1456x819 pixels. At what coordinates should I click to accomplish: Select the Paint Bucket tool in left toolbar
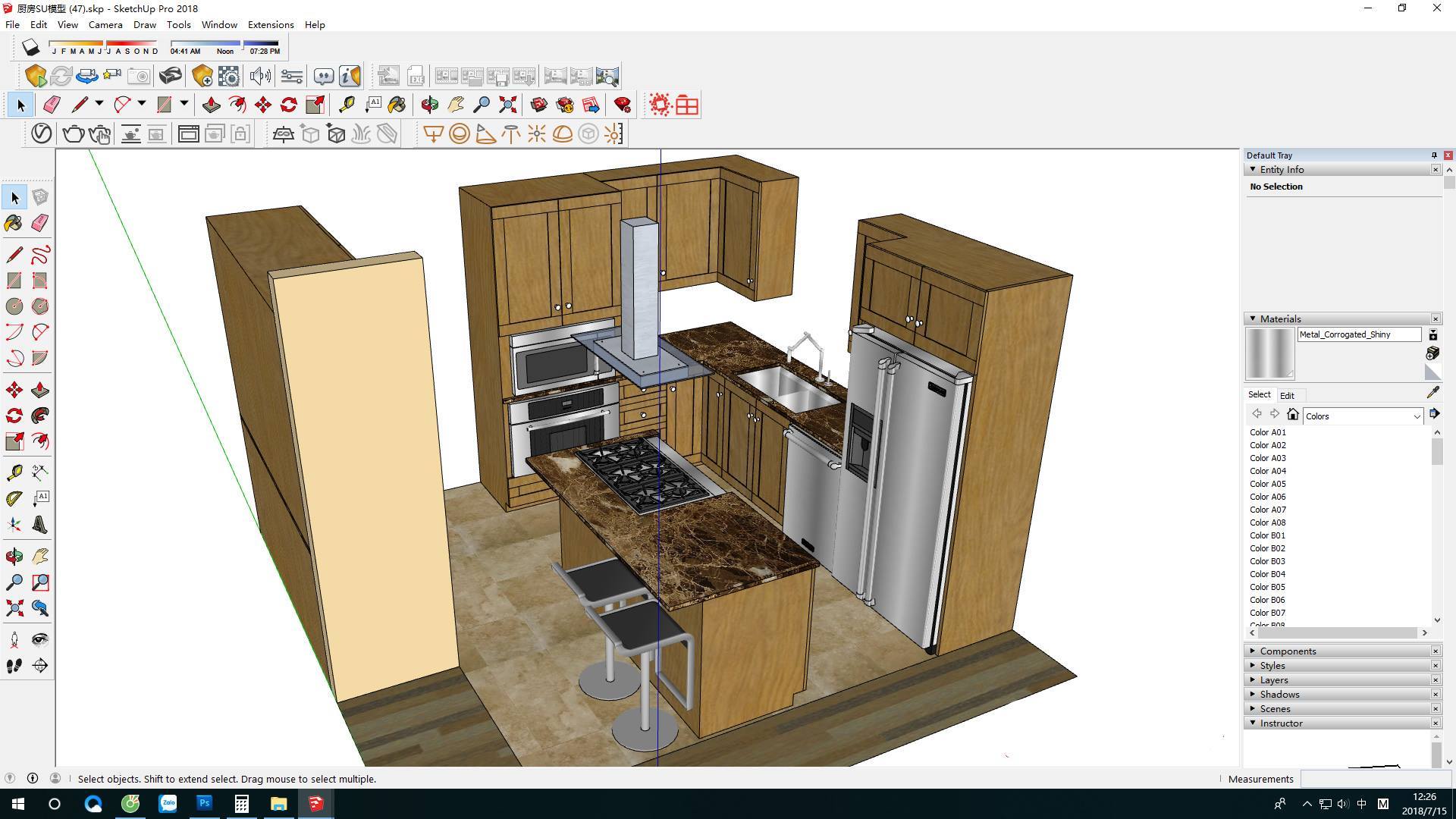14,222
